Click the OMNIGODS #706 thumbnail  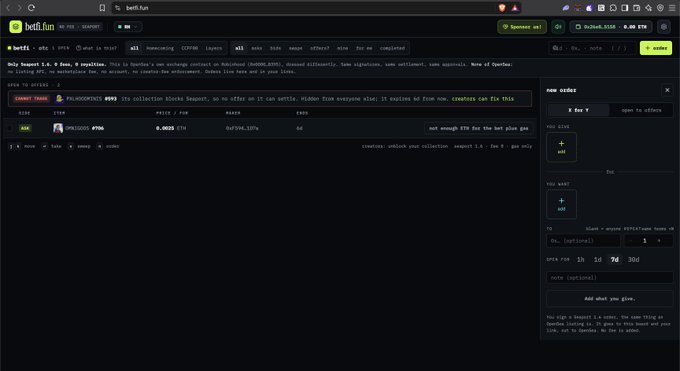[x=58, y=128]
